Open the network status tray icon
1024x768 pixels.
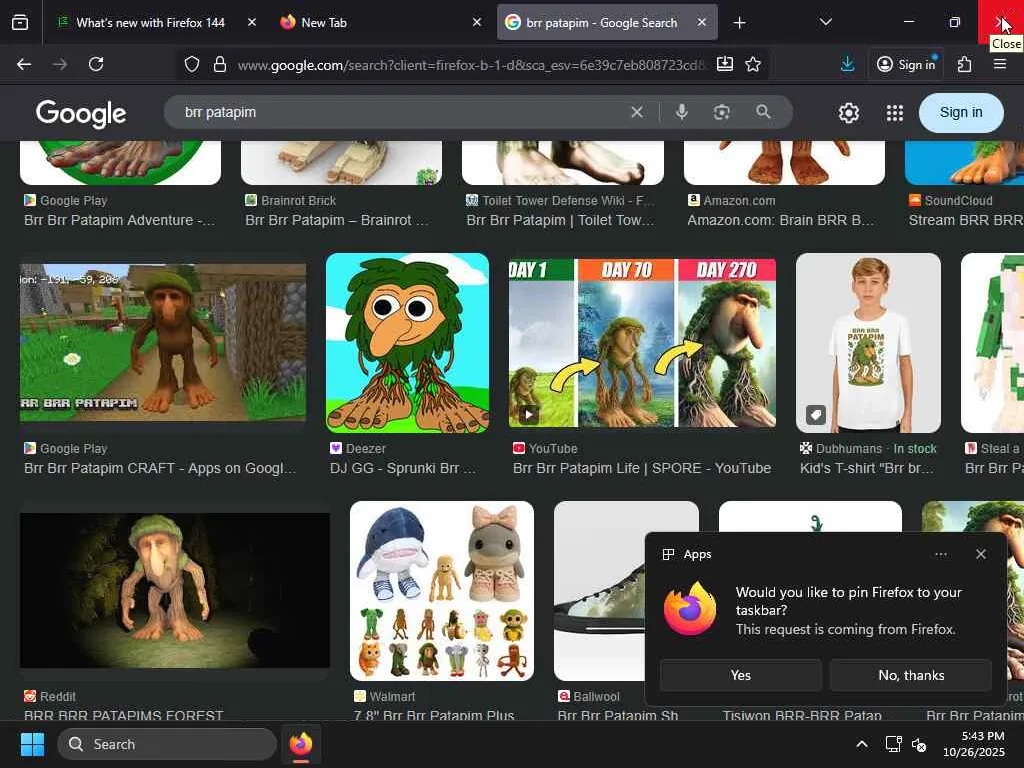point(893,744)
